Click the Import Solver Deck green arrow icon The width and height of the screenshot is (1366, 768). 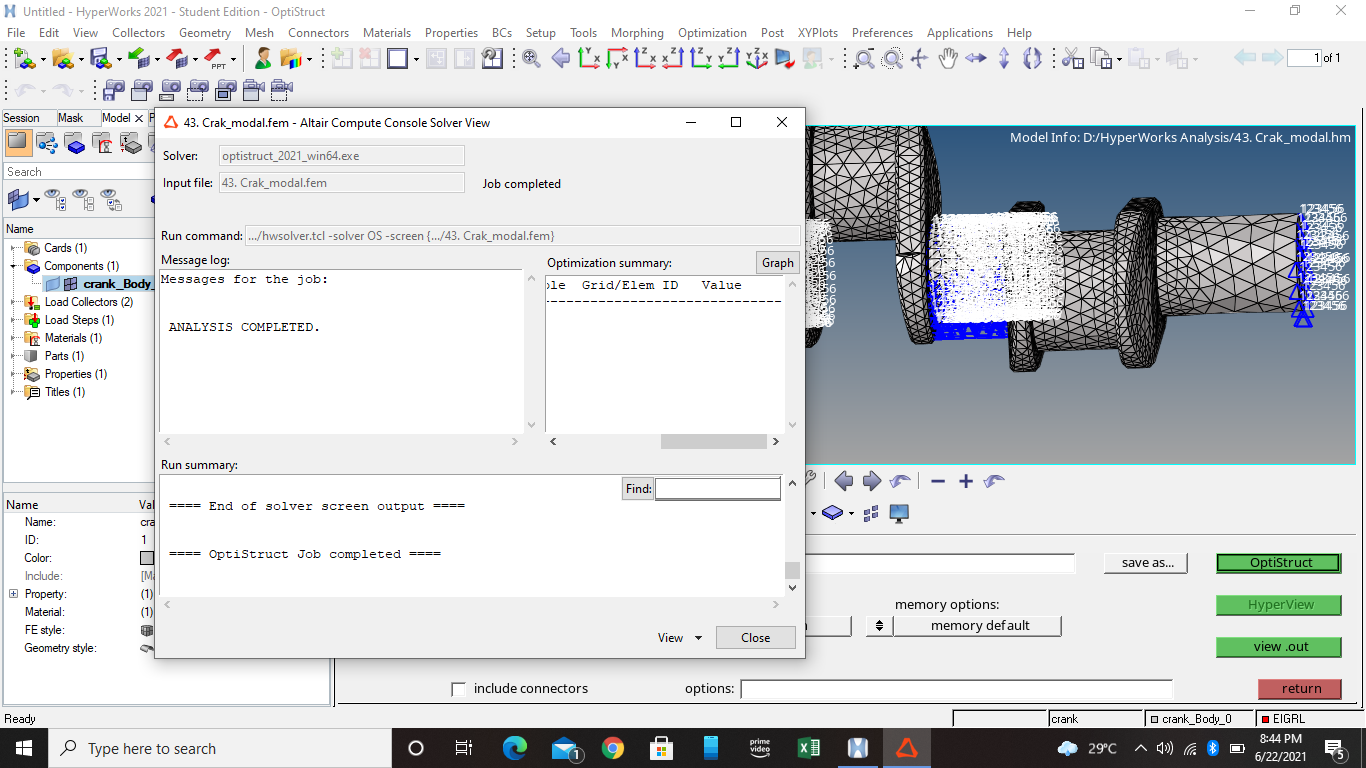click(x=138, y=59)
